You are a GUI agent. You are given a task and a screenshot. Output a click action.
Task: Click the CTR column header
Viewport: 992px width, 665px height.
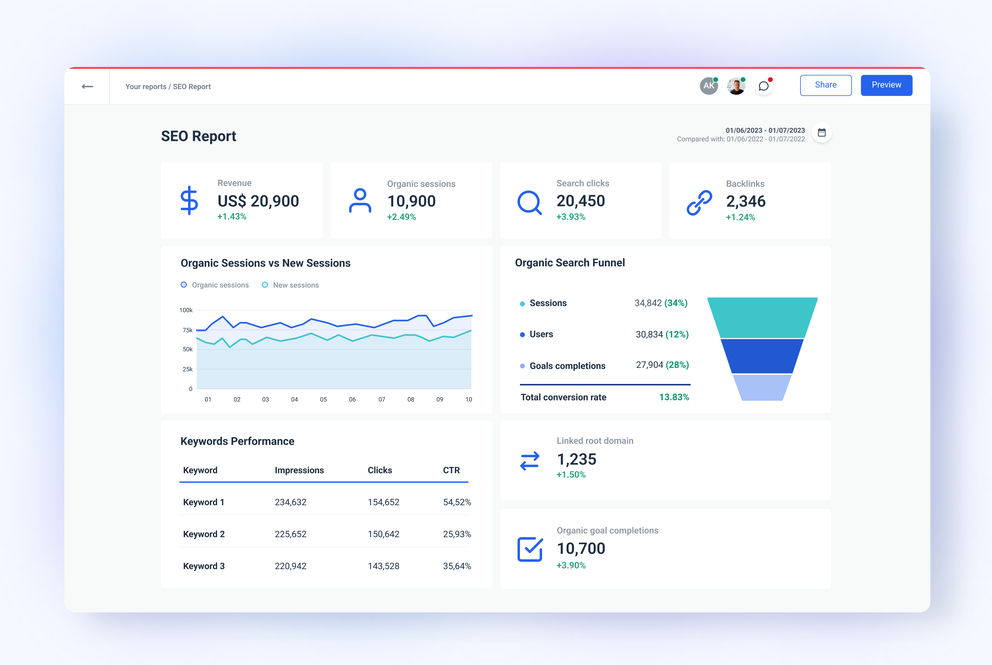pos(451,470)
